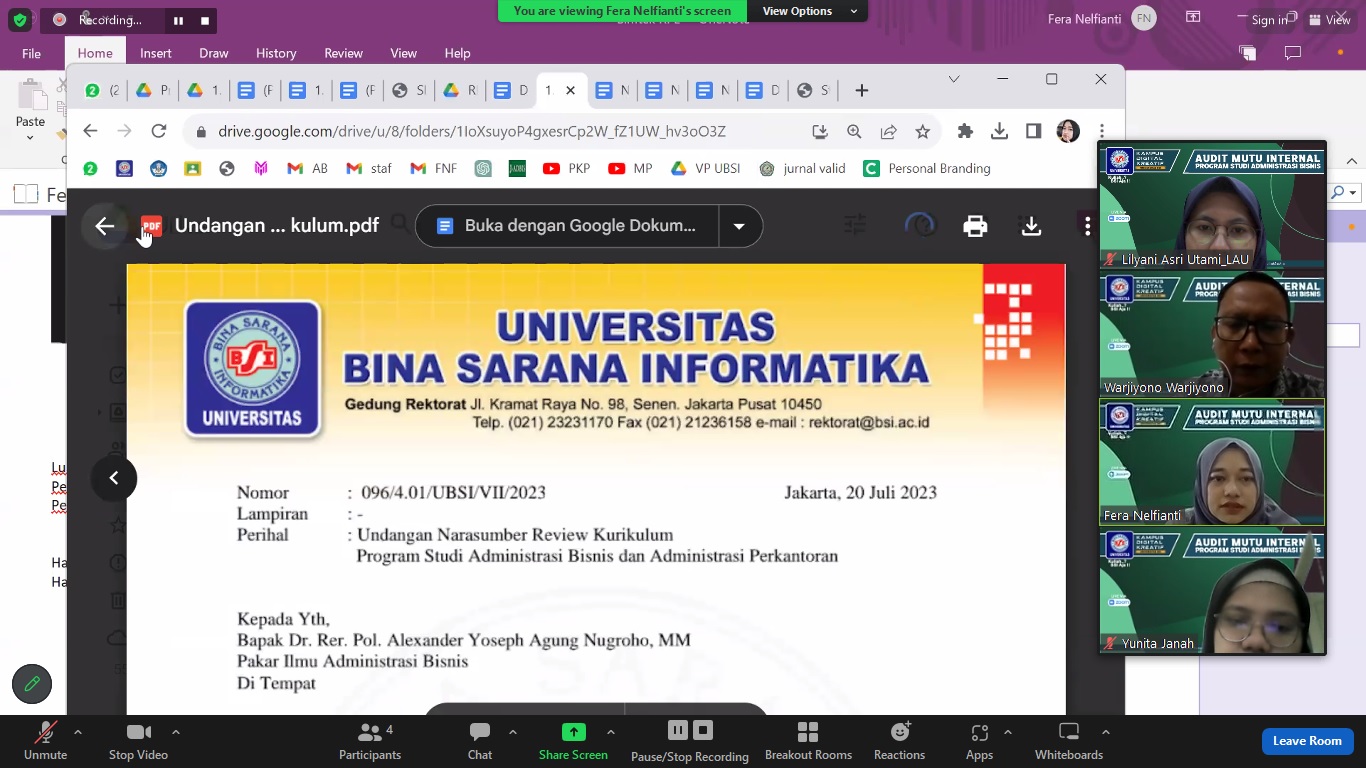The height and width of the screenshot is (768, 1366).
Task: Stop Video in the Zoom toolbar
Action: point(138,741)
